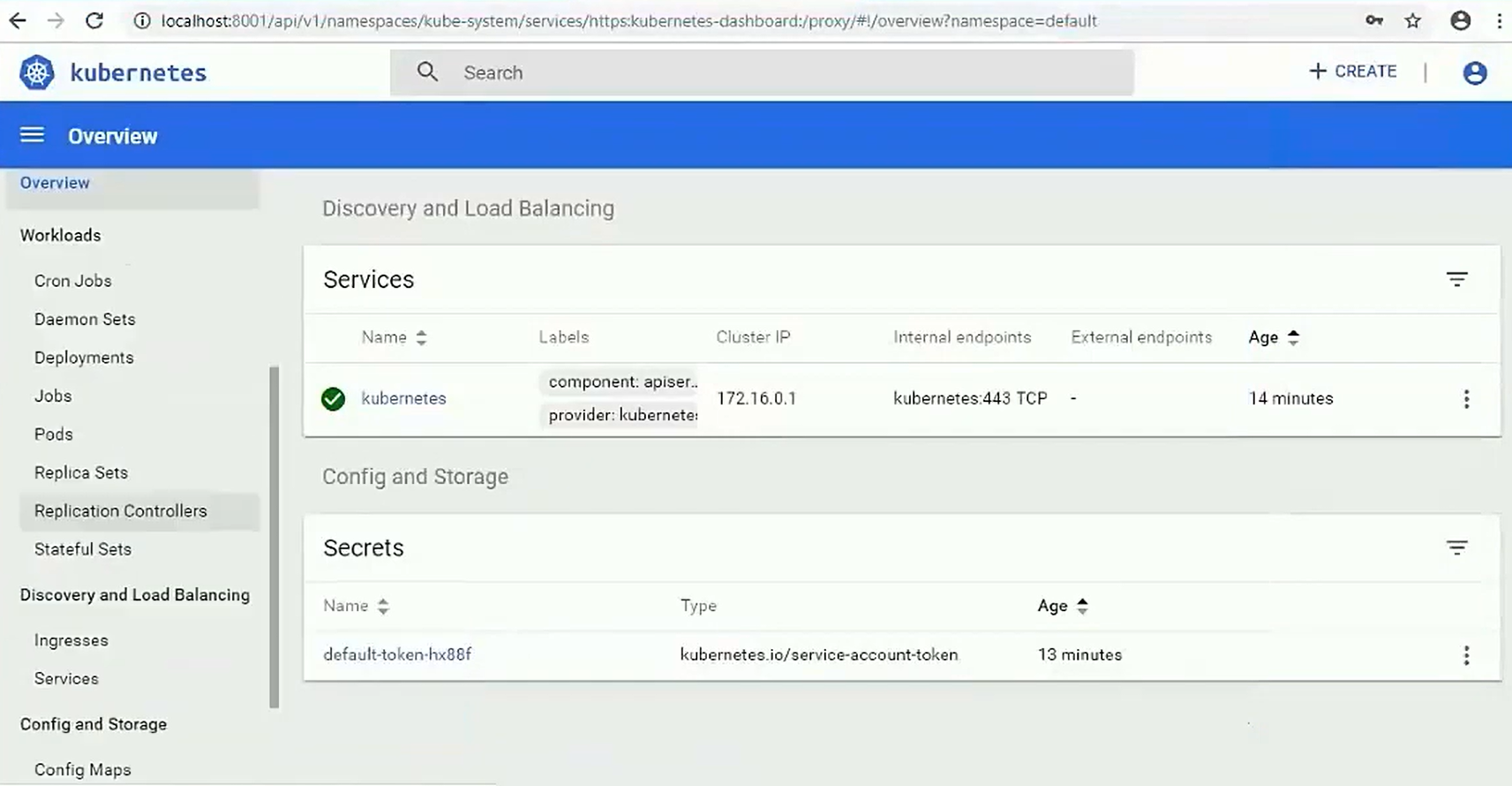The height and width of the screenshot is (786, 1512).
Task: Click the CREATE button
Action: point(1352,72)
